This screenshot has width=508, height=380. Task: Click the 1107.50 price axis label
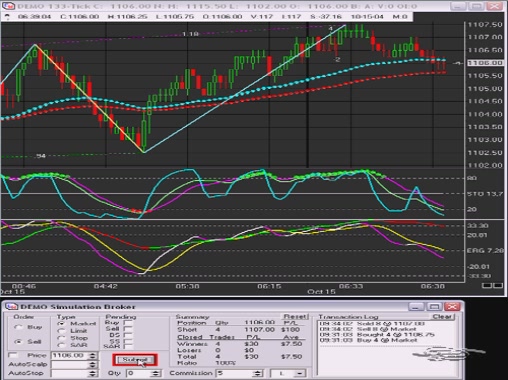(x=485, y=25)
